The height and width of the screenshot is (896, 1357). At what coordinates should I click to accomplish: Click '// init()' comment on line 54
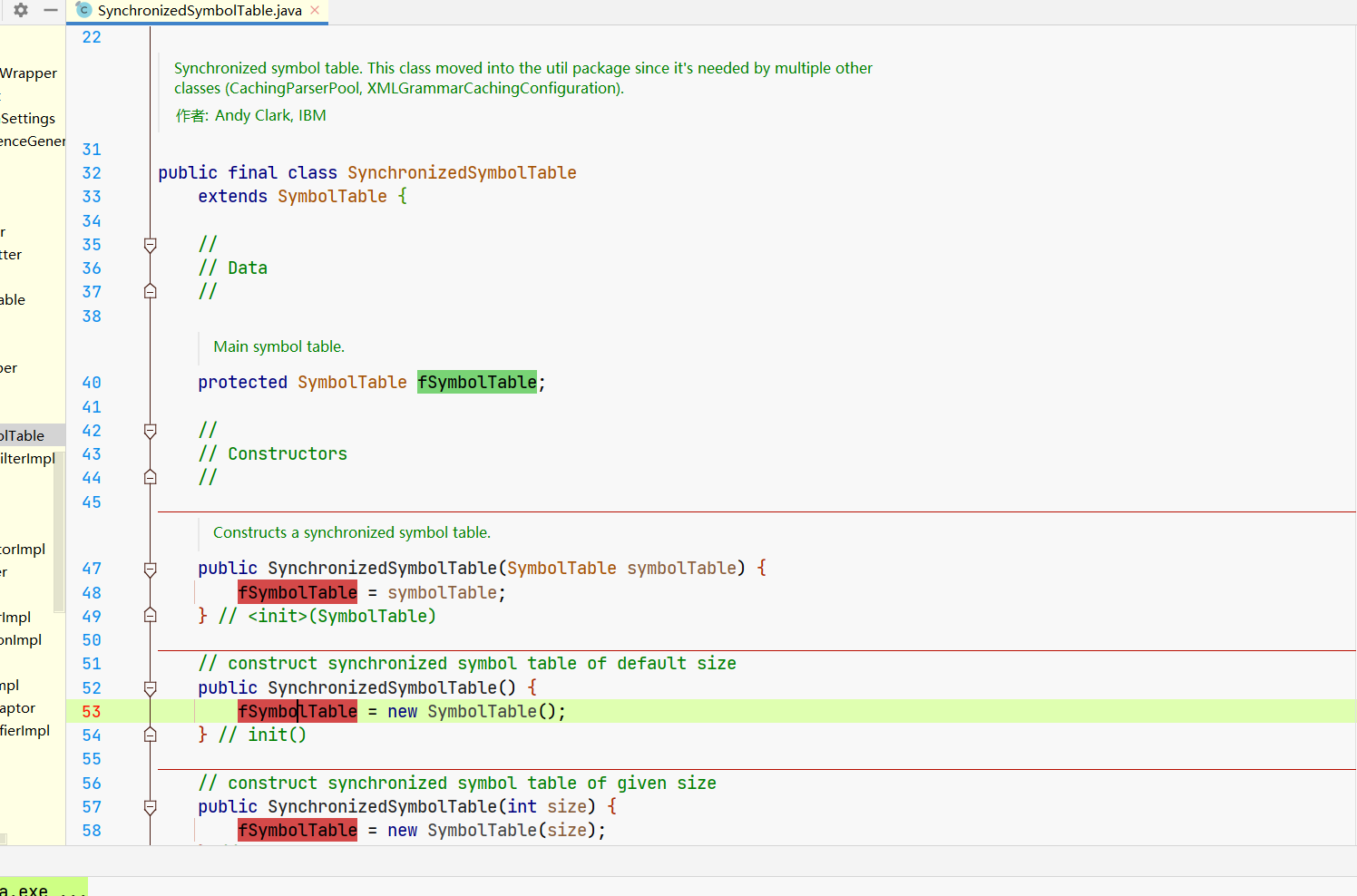262,735
